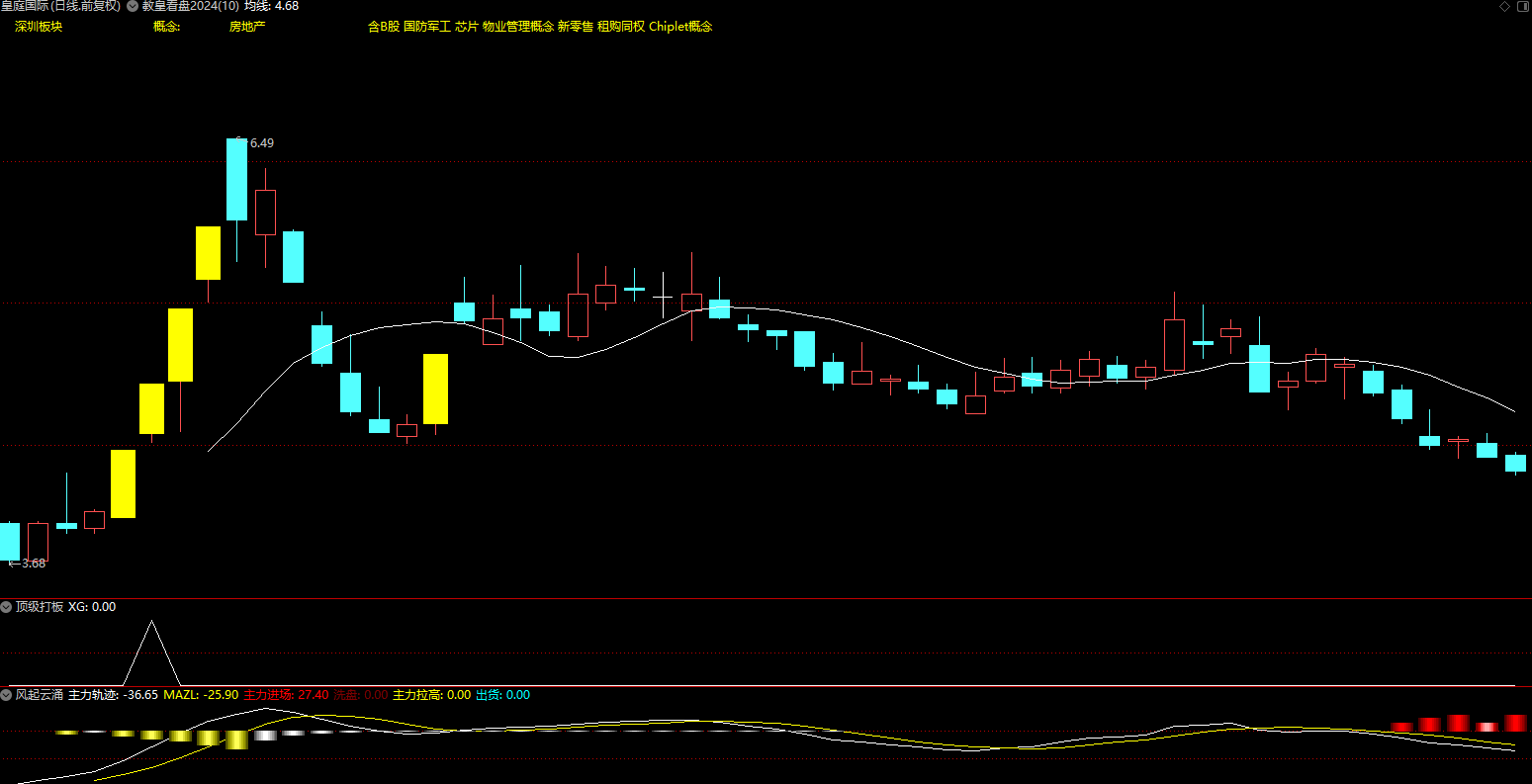Image resolution: width=1532 pixels, height=784 pixels.
Task: Click the 物业管理概念 concept tag
Action: click(x=518, y=27)
